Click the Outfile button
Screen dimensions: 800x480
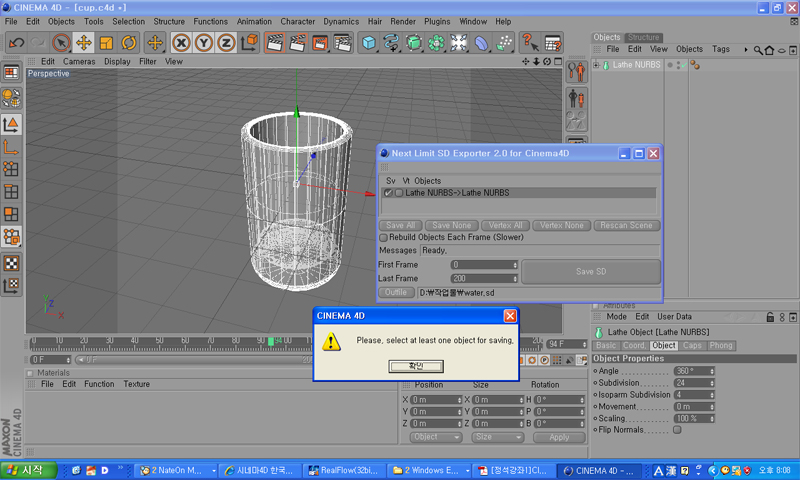396,292
